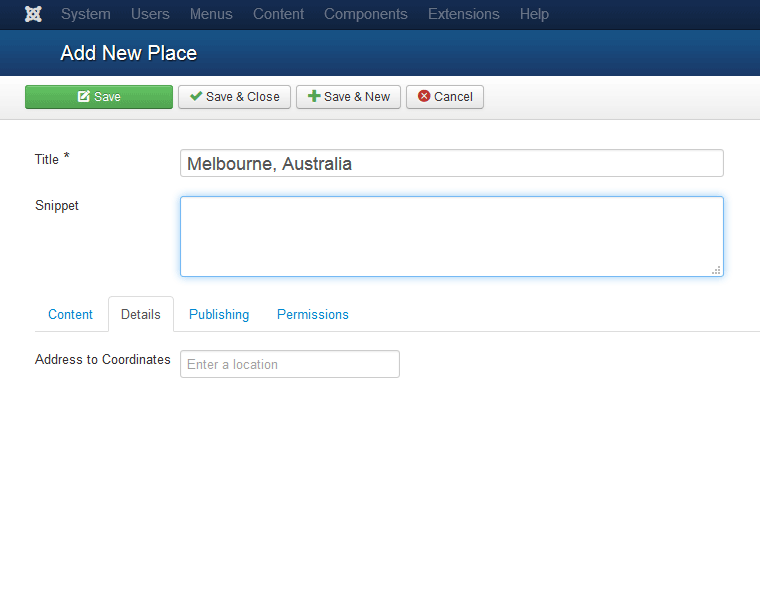Image resolution: width=760 pixels, height=612 pixels.
Task: Click the Joomla logo icon
Action: tap(33, 14)
